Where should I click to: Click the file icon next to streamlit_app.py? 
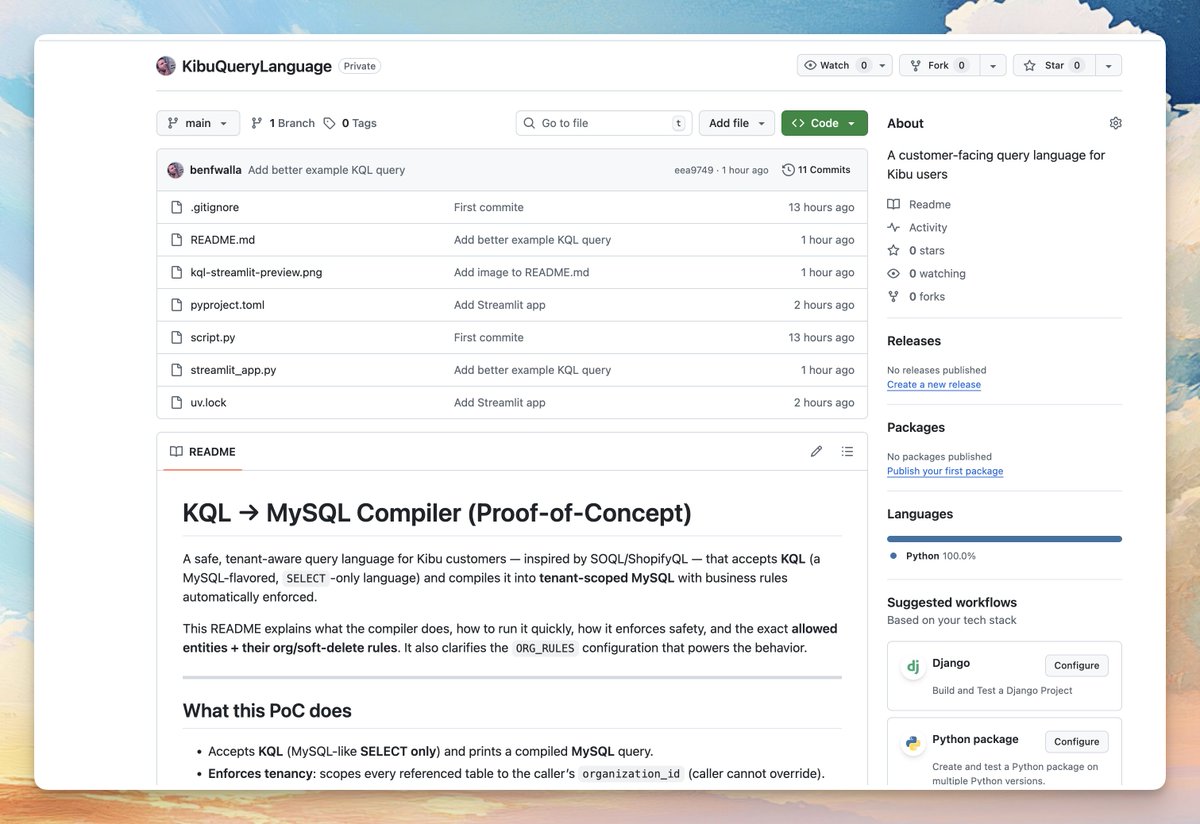click(x=176, y=370)
